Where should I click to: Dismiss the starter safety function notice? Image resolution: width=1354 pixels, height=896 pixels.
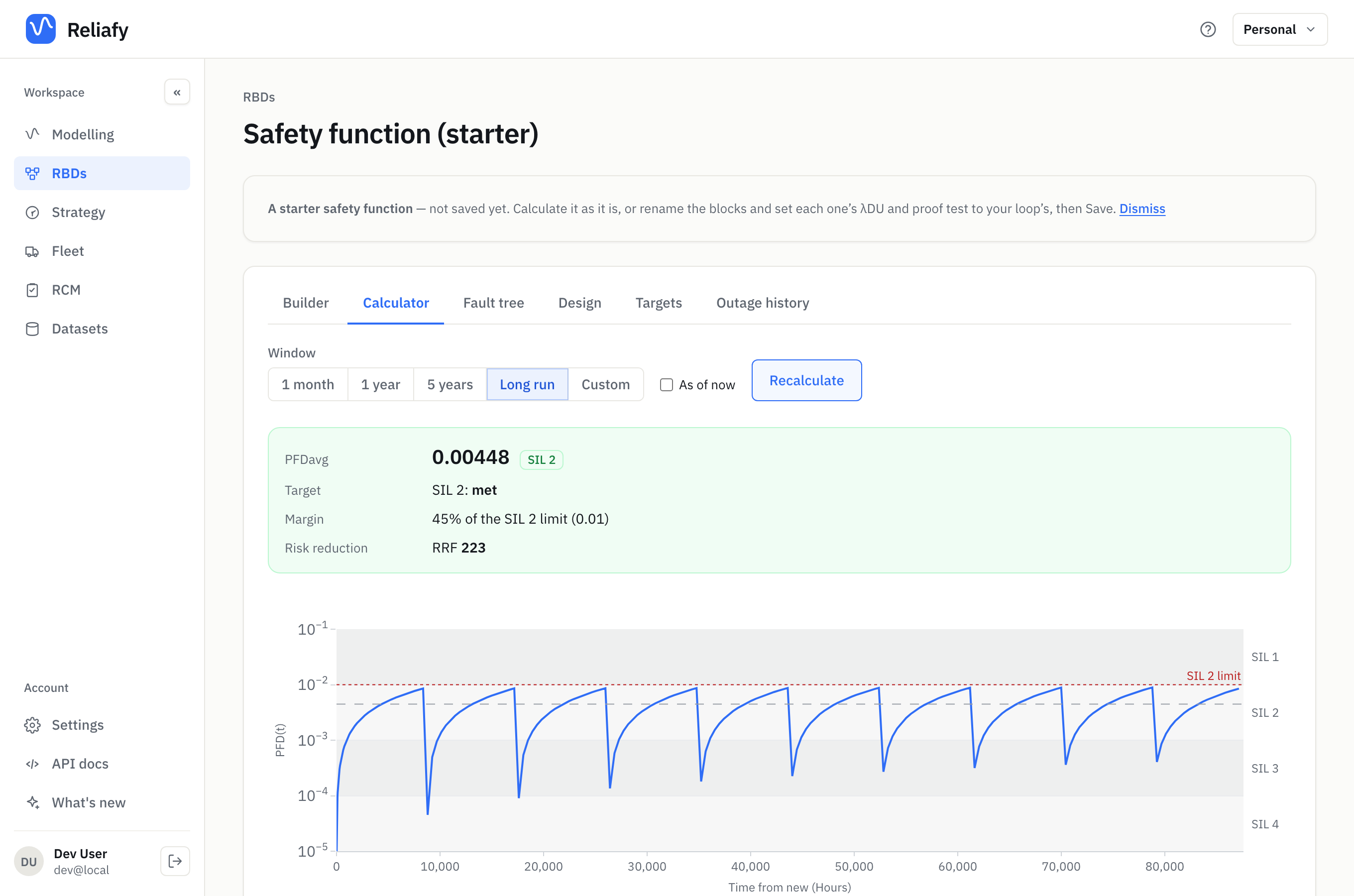click(x=1142, y=209)
